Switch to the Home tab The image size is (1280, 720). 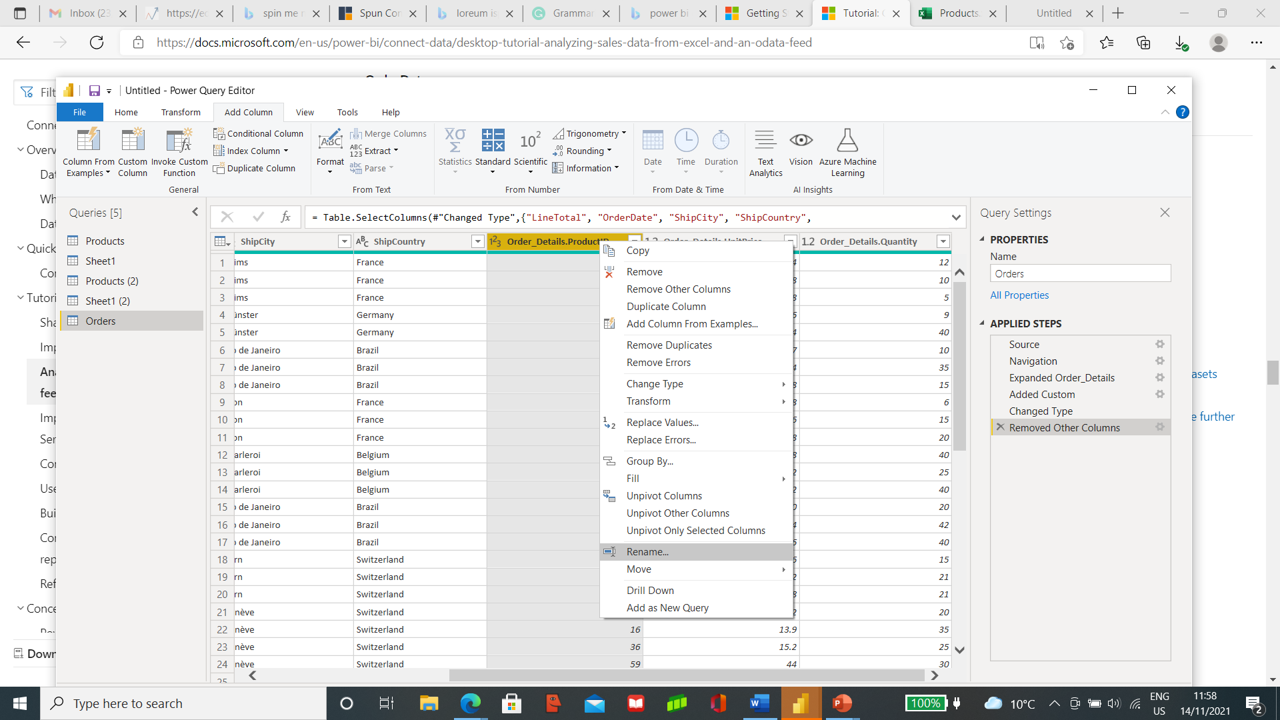point(126,112)
